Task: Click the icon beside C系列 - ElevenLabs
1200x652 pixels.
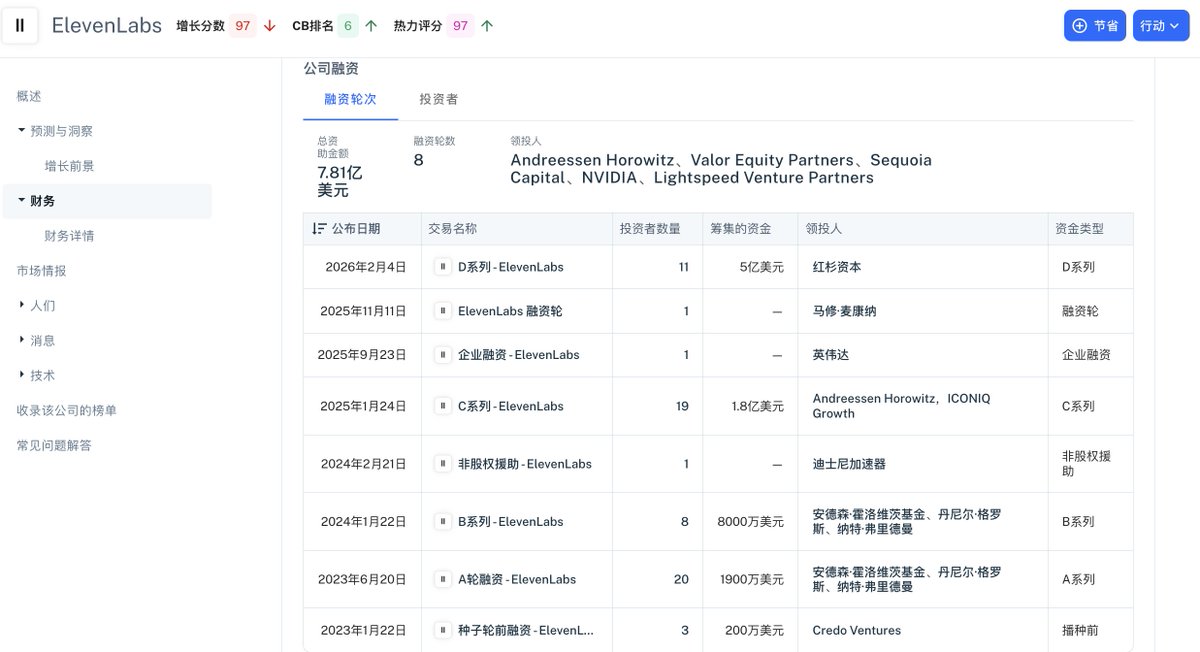Action: click(x=443, y=406)
